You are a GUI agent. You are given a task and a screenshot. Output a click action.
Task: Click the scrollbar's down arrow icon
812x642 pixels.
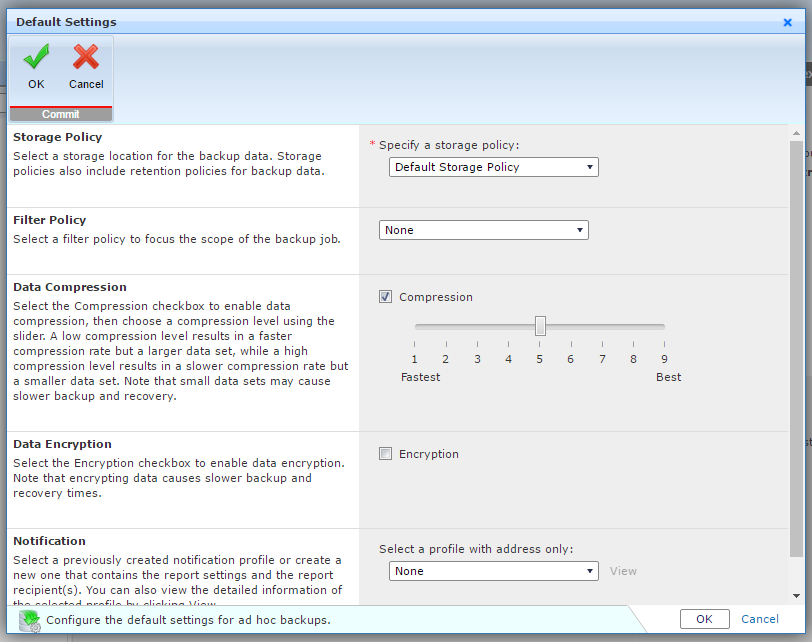pos(799,596)
